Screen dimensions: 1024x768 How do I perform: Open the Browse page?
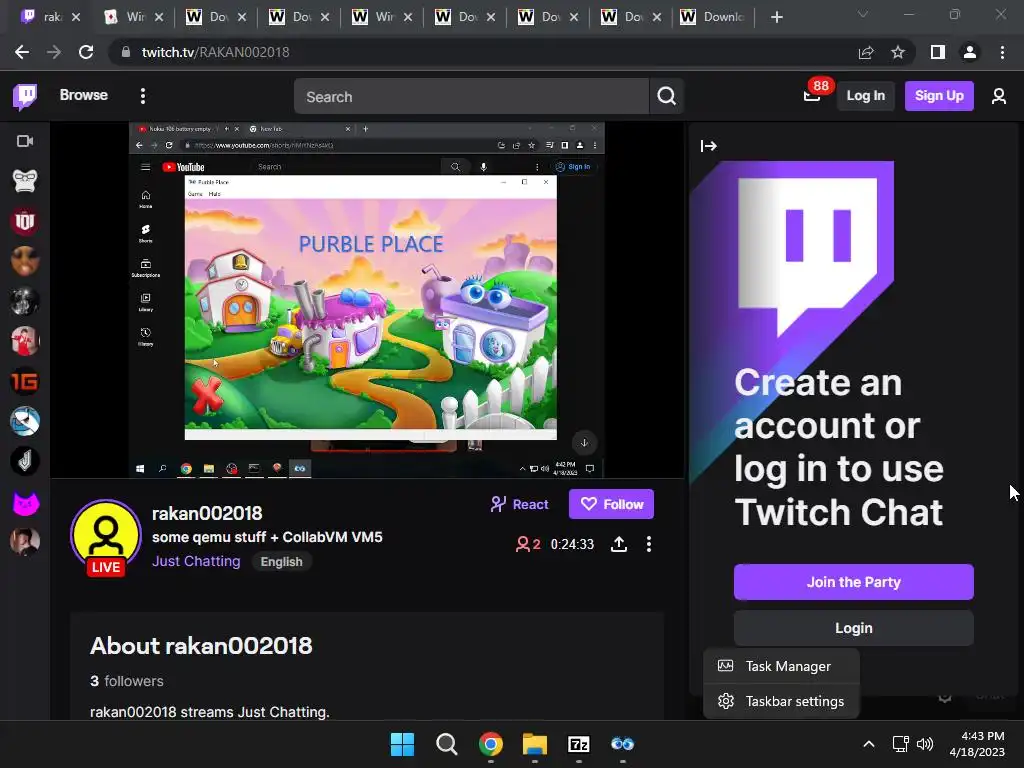(x=84, y=95)
